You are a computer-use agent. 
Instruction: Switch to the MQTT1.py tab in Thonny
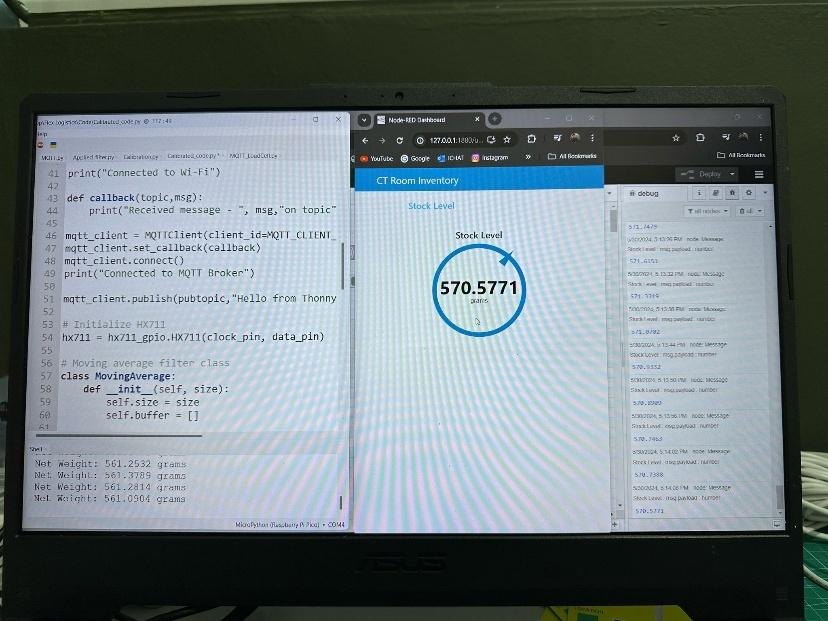[x=52, y=158]
